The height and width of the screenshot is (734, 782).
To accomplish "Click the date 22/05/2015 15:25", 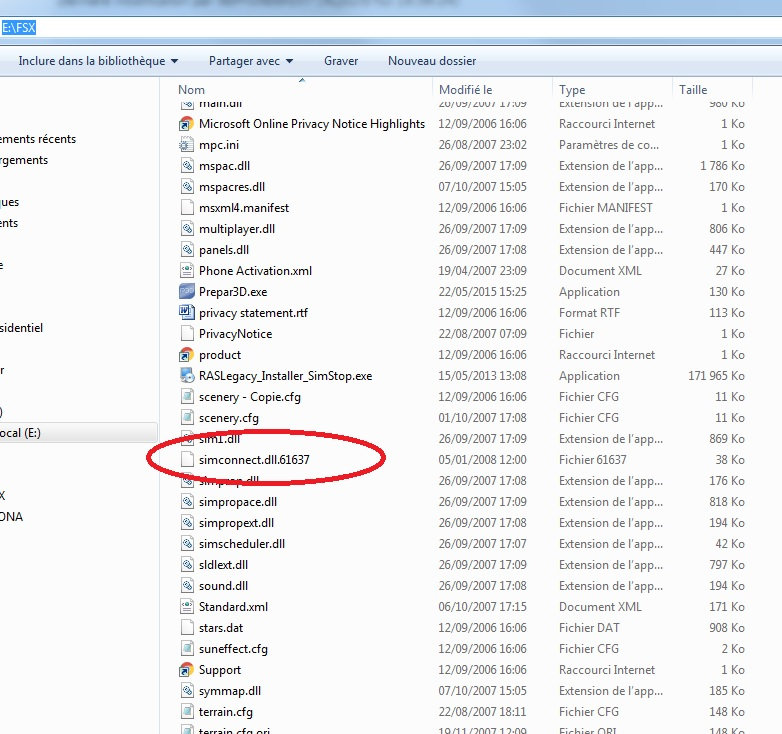I will 482,292.
